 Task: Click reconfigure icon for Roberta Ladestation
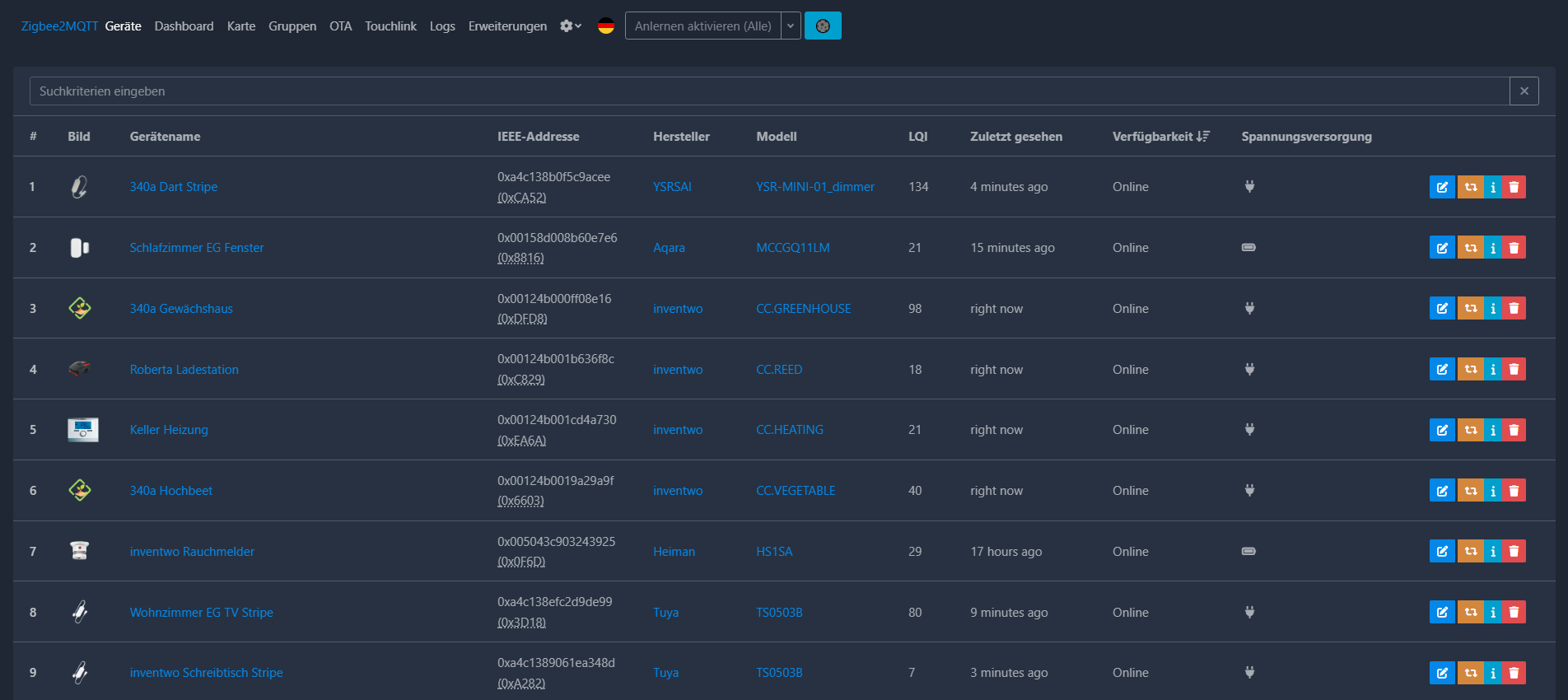(x=1470, y=370)
